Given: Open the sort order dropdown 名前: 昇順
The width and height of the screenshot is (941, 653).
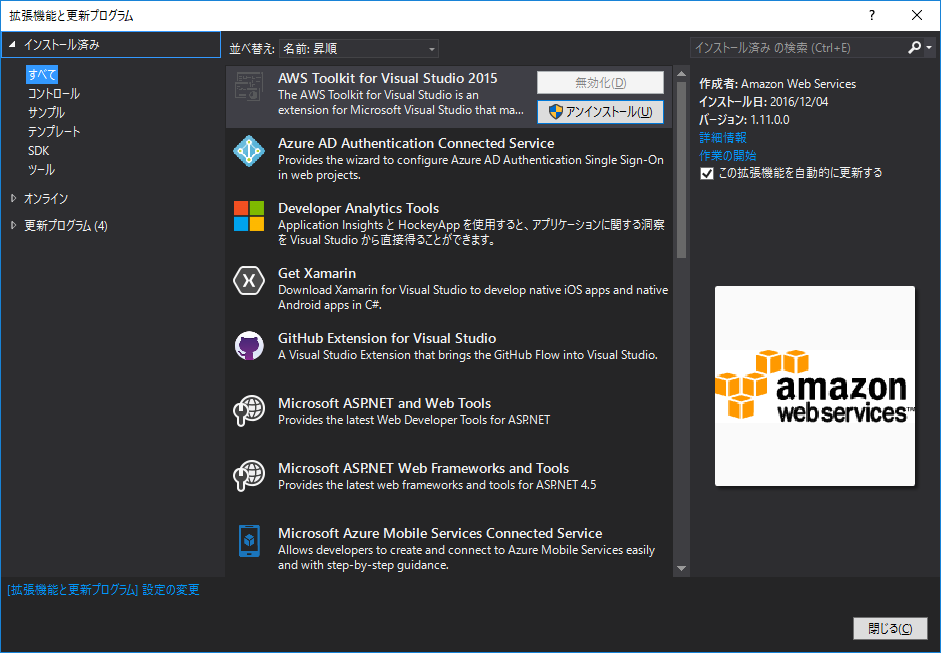Looking at the screenshot, I should point(359,49).
